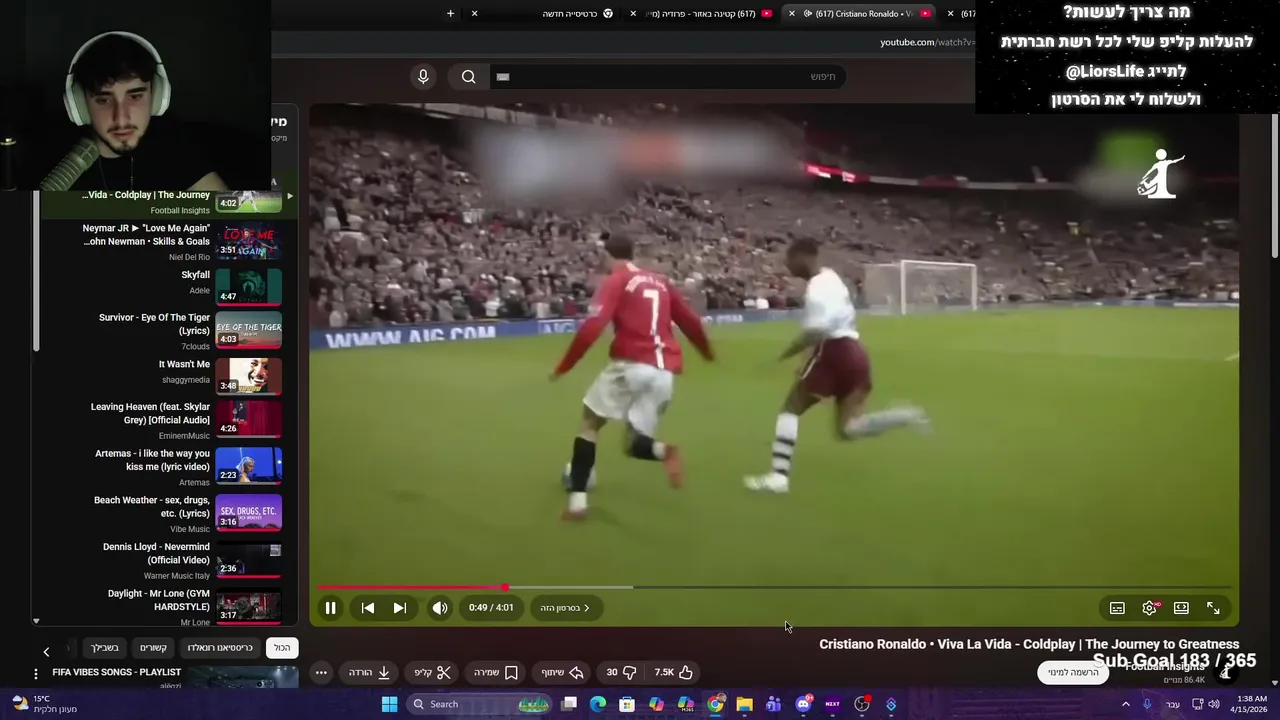Open Microsoft Store from the taskbar
This screenshot has height=720, width=1280.
click(x=627, y=704)
